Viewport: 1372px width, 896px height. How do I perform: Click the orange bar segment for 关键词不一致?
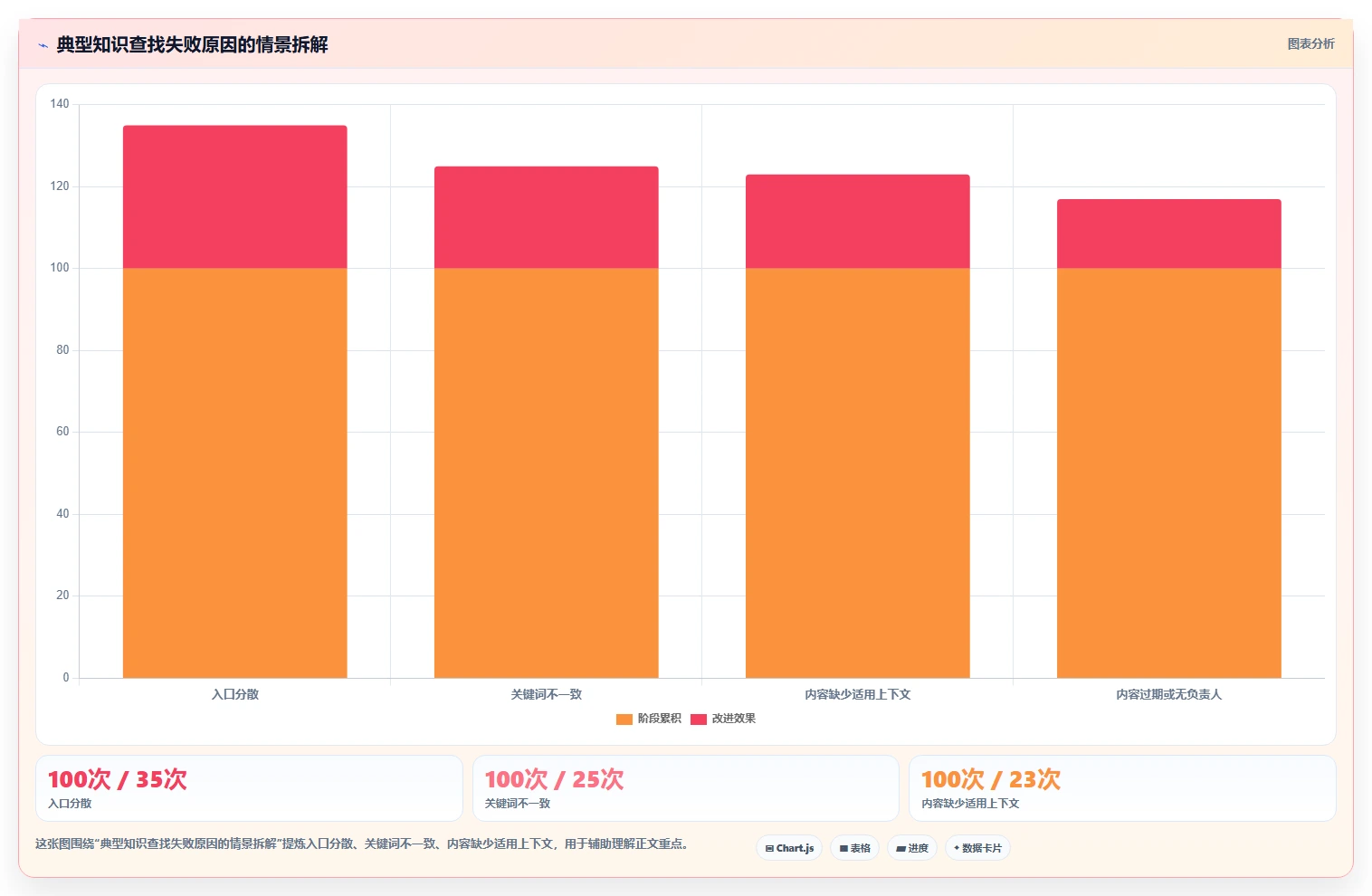coord(547,472)
